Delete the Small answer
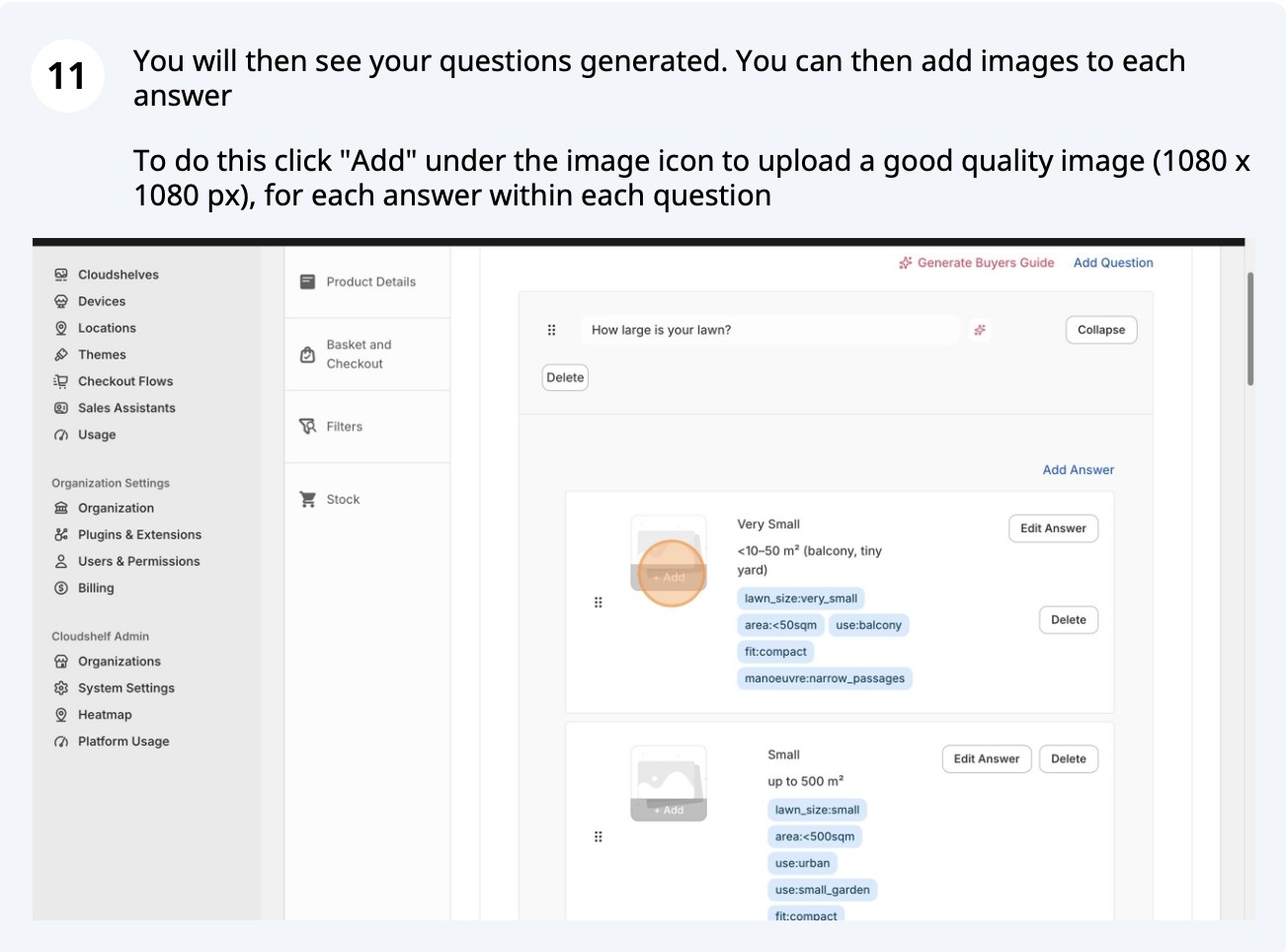The width and height of the screenshot is (1286, 952). tap(1069, 758)
